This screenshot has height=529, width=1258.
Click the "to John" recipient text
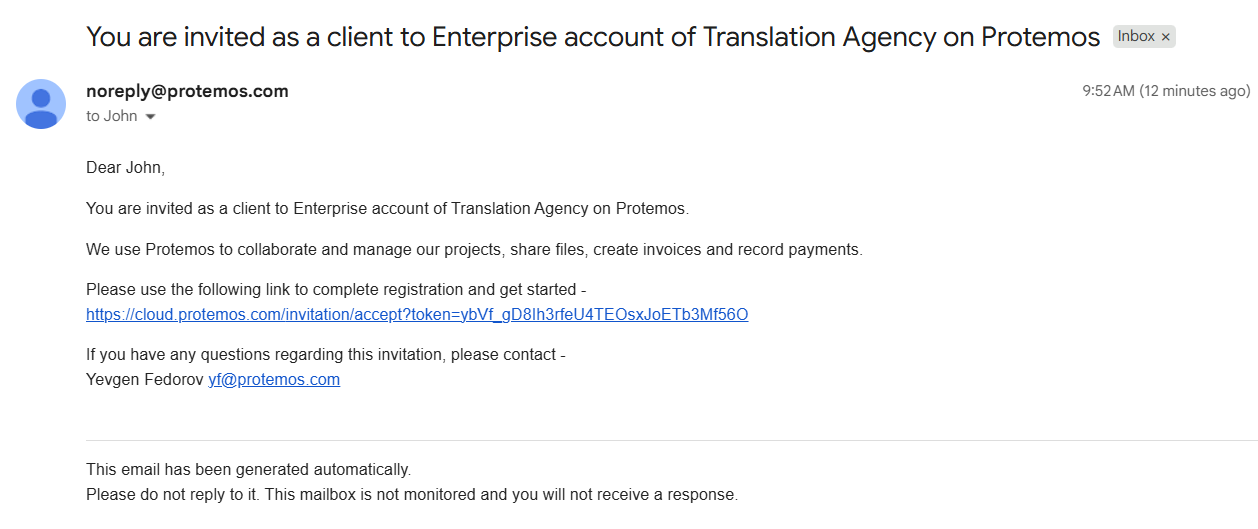click(x=111, y=116)
